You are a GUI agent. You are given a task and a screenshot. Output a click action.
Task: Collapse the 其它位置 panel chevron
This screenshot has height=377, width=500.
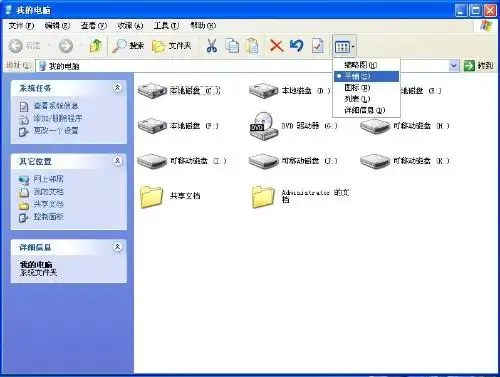(x=117, y=161)
